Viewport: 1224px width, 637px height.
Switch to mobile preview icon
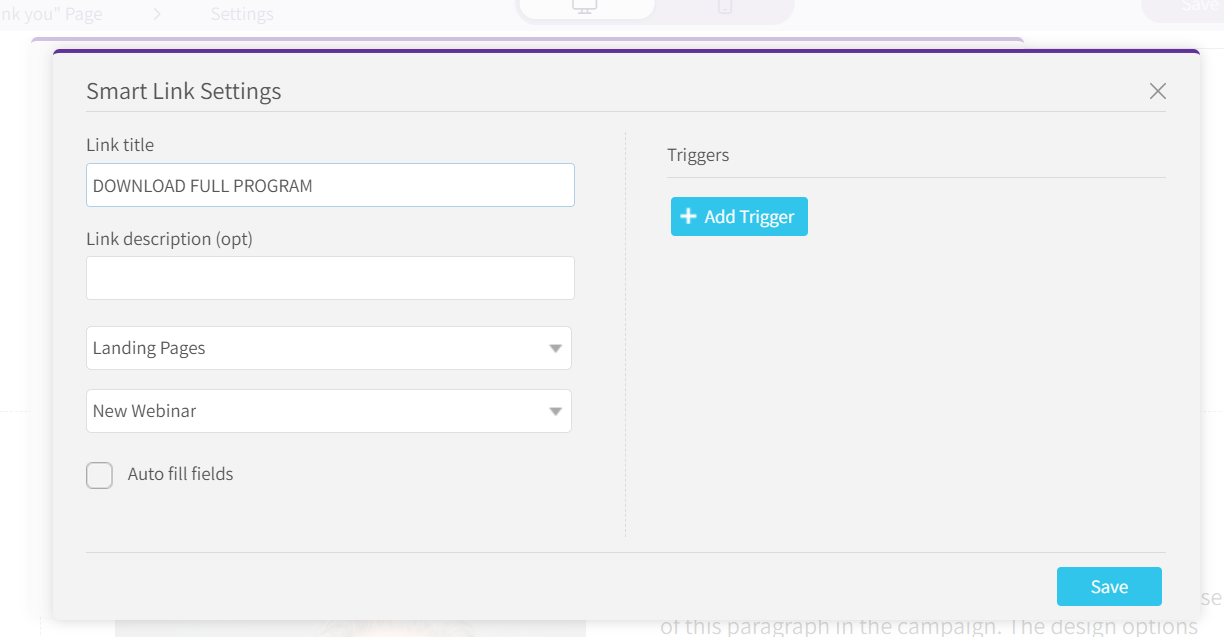[725, 7]
